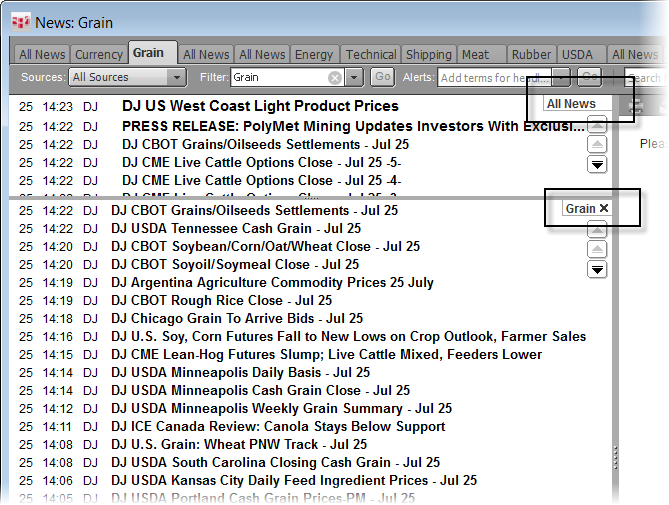This screenshot has height=505, width=669.
Task: Switch to the Currency tab
Action: click(98, 54)
